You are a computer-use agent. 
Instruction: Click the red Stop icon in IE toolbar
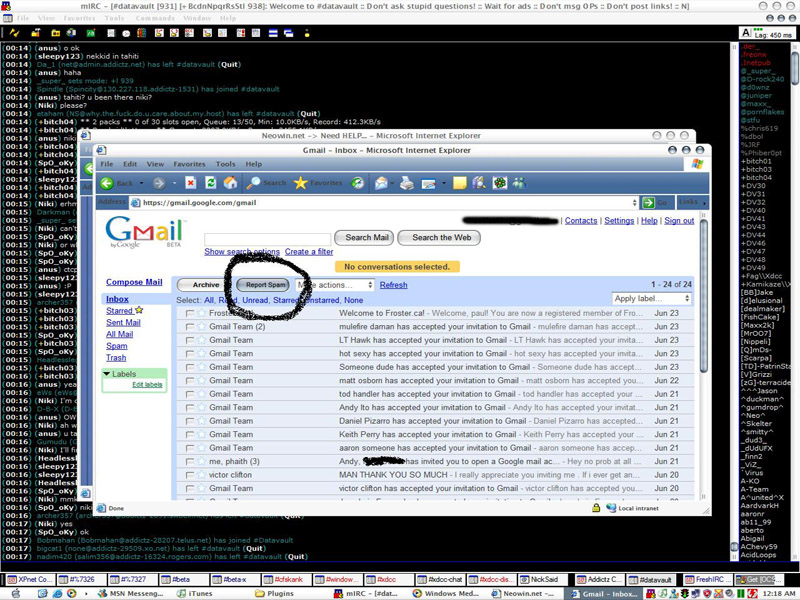click(190, 183)
